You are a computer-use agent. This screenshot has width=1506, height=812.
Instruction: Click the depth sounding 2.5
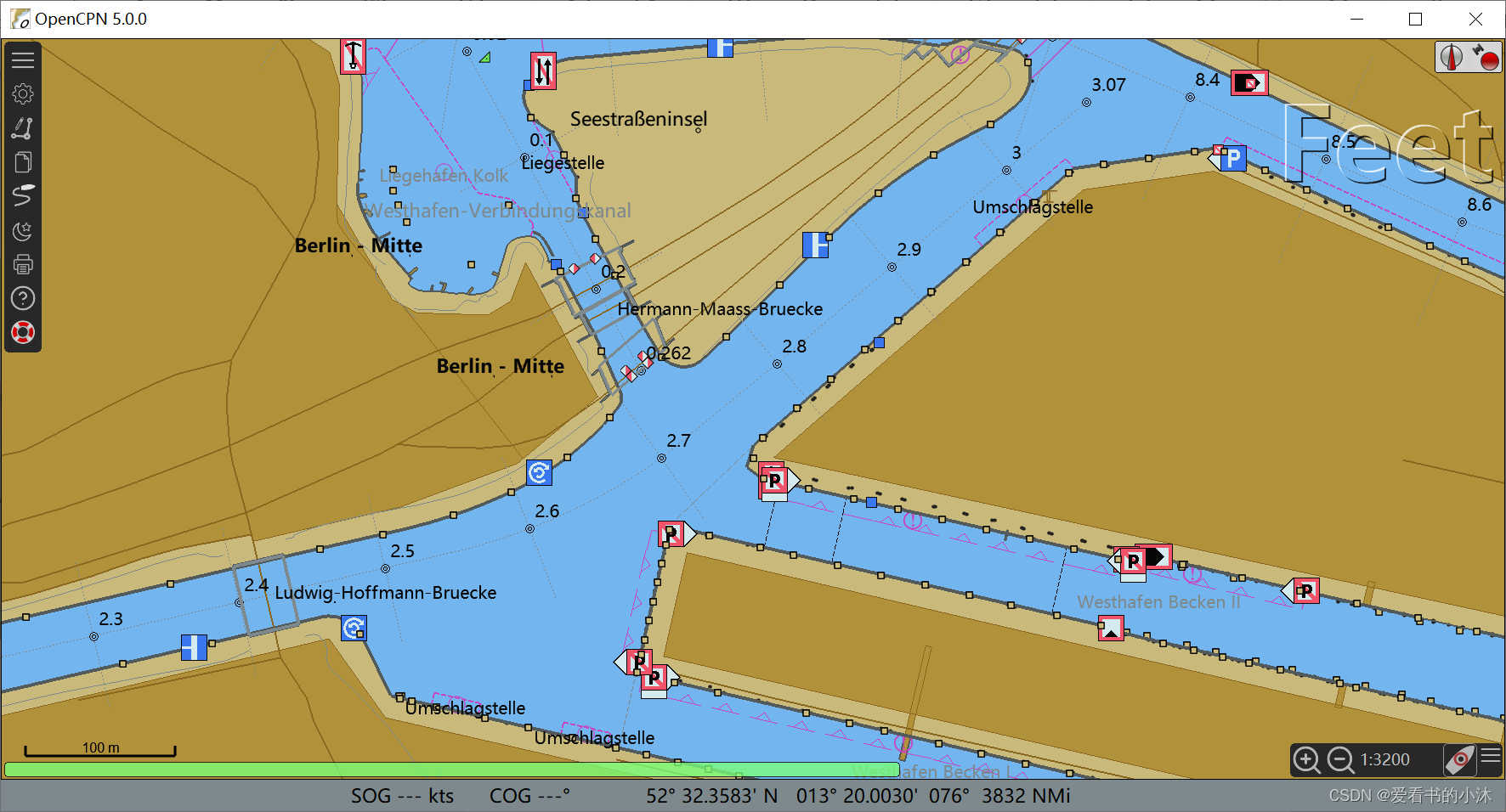pyautogui.click(x=402, y=551)
